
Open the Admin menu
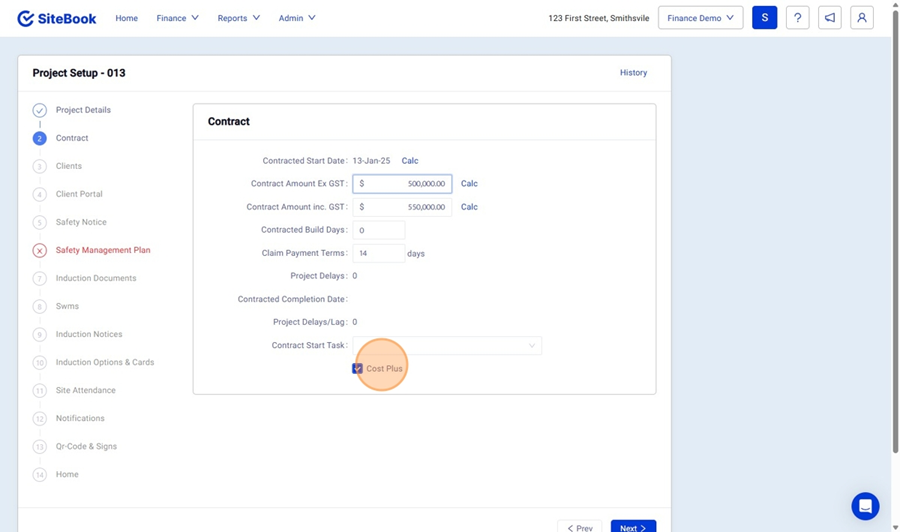(297, 18)
